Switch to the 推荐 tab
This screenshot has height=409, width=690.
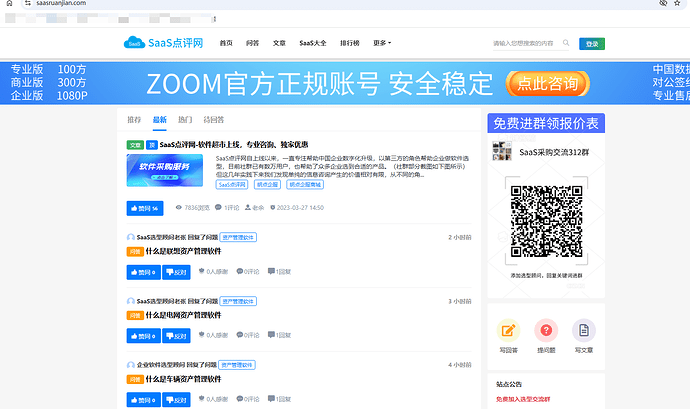pyautogui.click(x=134, y=120)
